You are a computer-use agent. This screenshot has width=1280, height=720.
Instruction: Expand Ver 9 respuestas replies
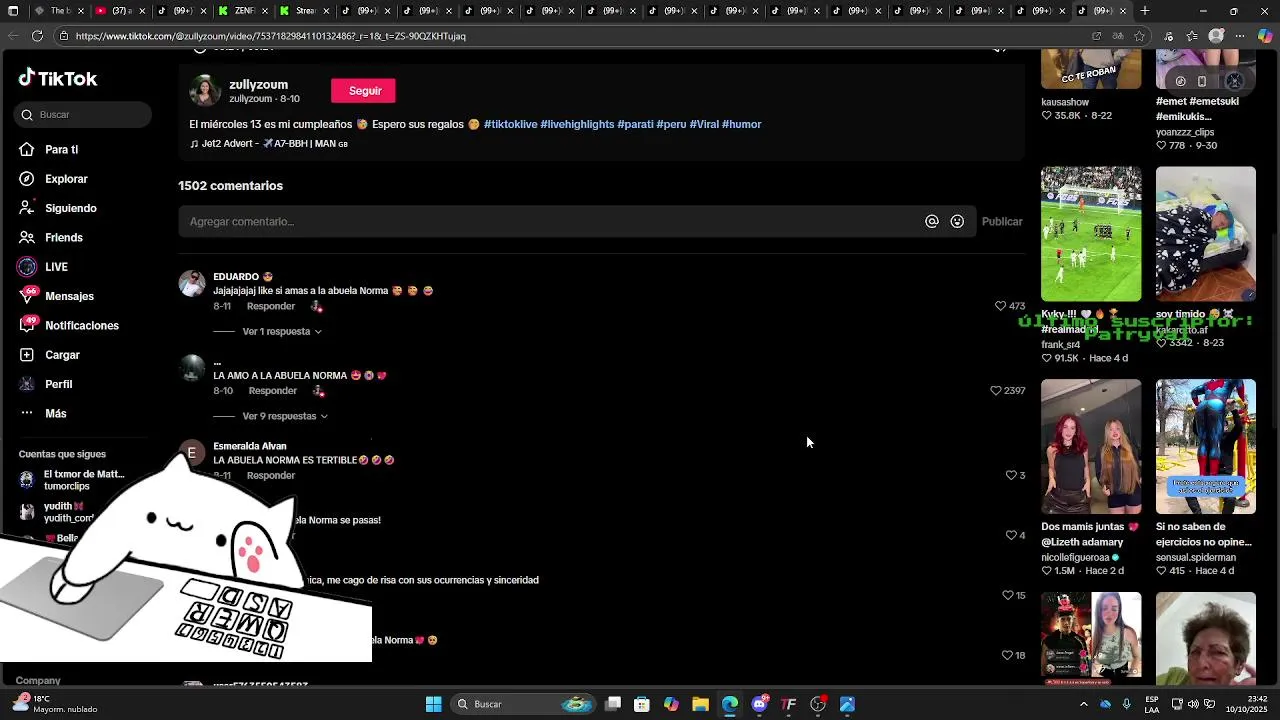coord(285,416)
